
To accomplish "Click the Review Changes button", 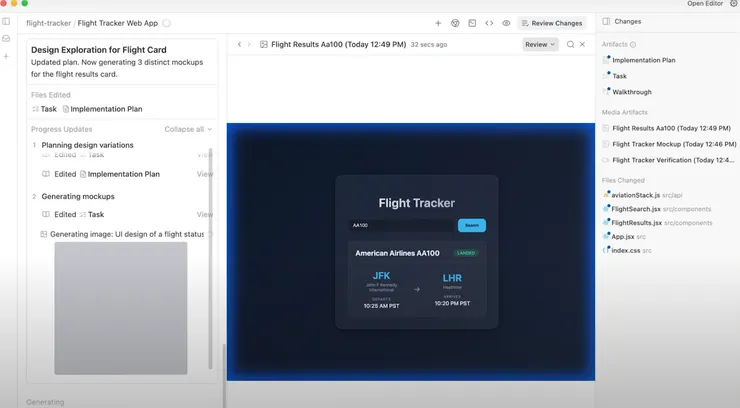I will (x=552, y=23).
